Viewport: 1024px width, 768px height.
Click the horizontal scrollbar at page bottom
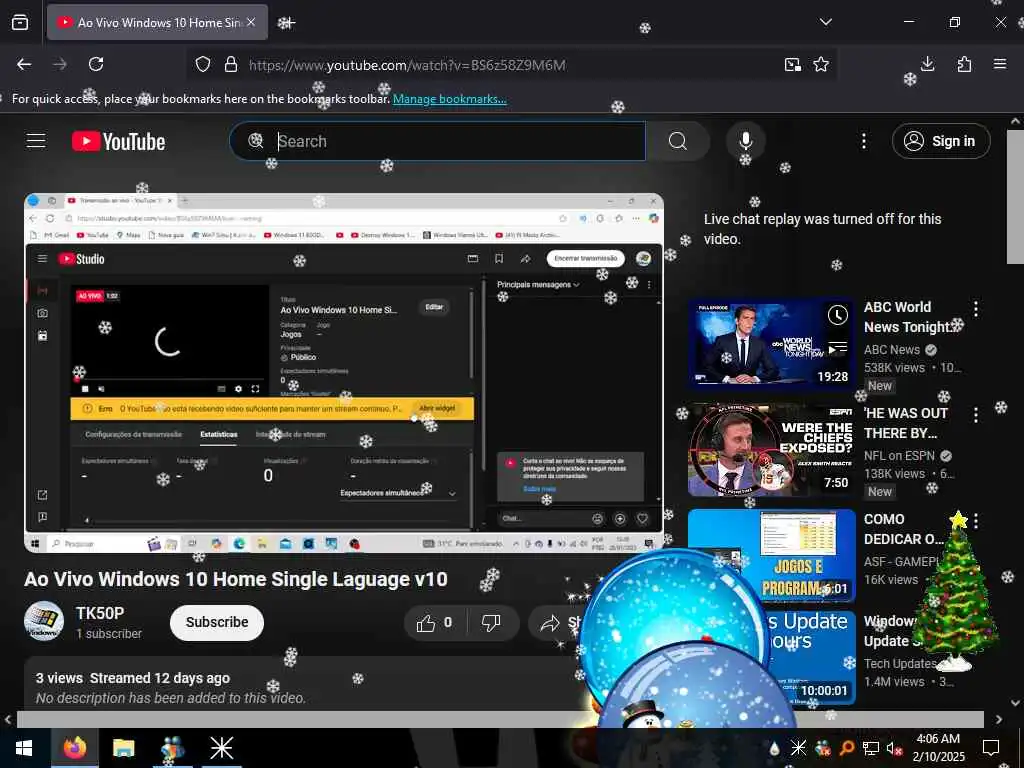pos(500,719)
